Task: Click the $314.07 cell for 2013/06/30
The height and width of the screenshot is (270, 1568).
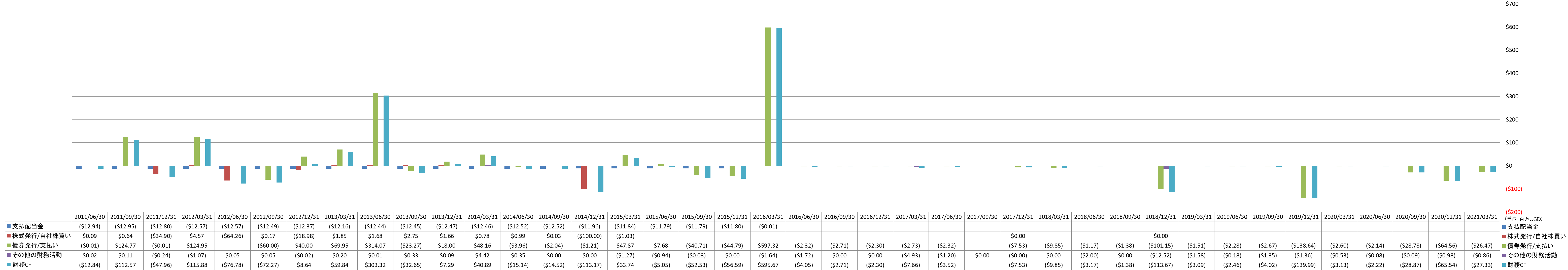Action: tap(376, 246)
